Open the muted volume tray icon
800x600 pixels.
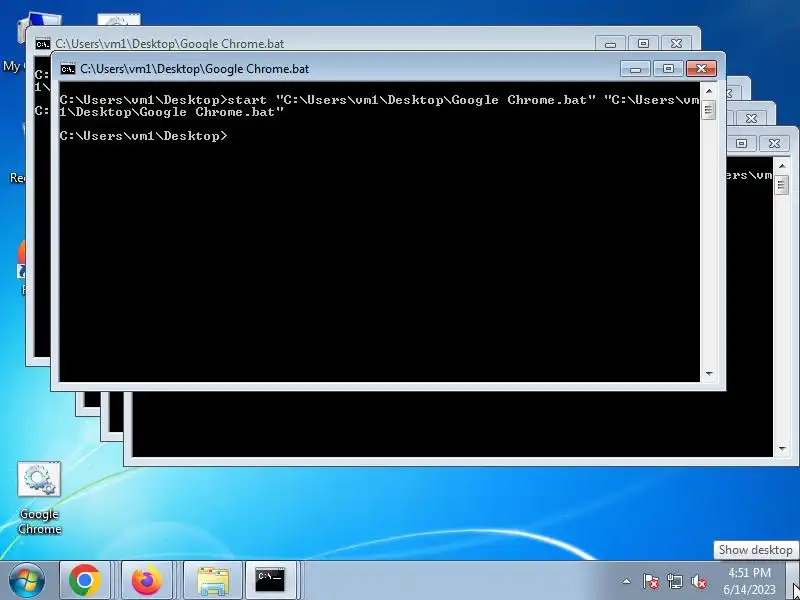point(698,581)
